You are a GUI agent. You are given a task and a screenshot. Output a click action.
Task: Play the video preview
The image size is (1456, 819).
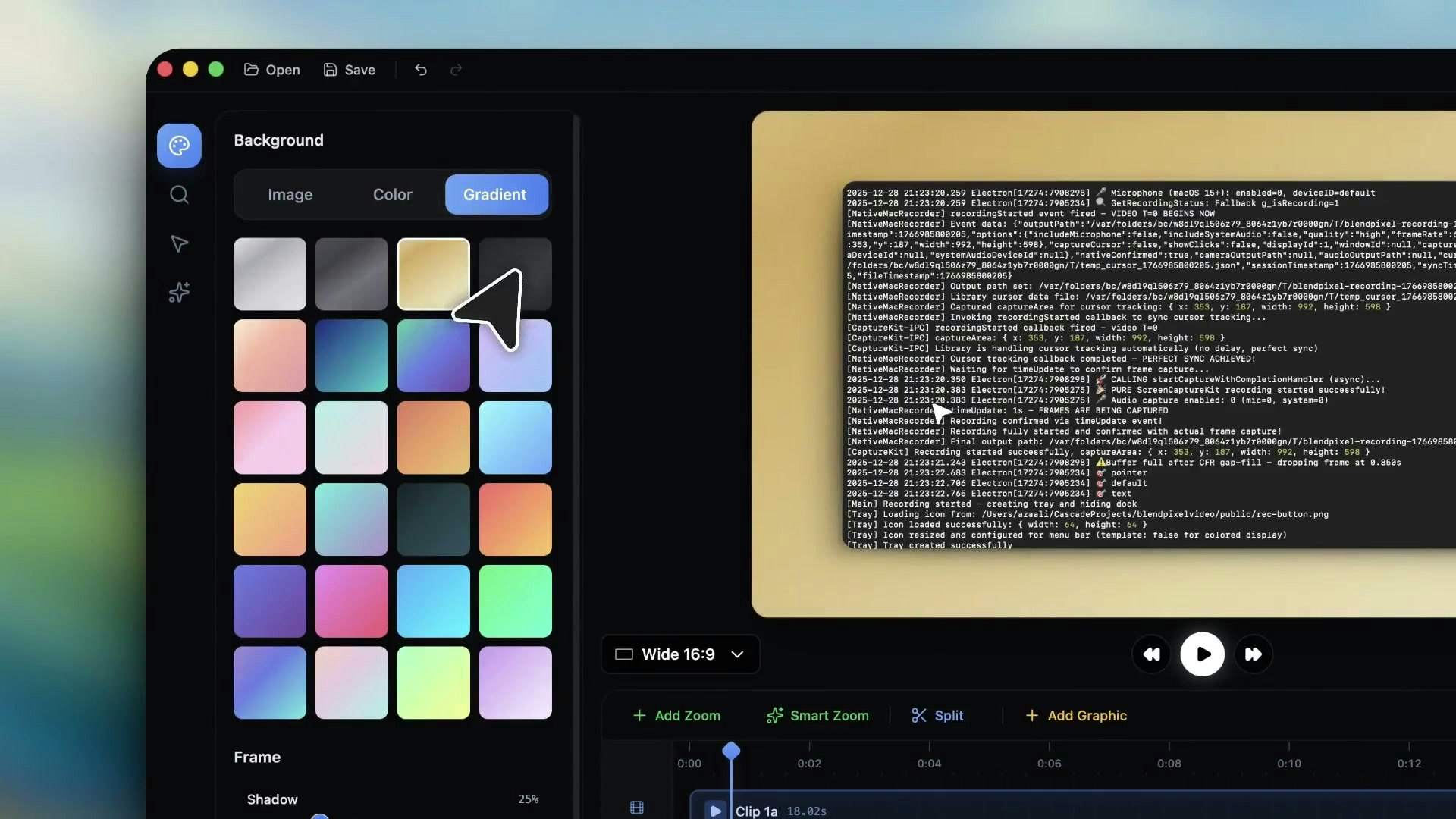(x=1203, y=654)
